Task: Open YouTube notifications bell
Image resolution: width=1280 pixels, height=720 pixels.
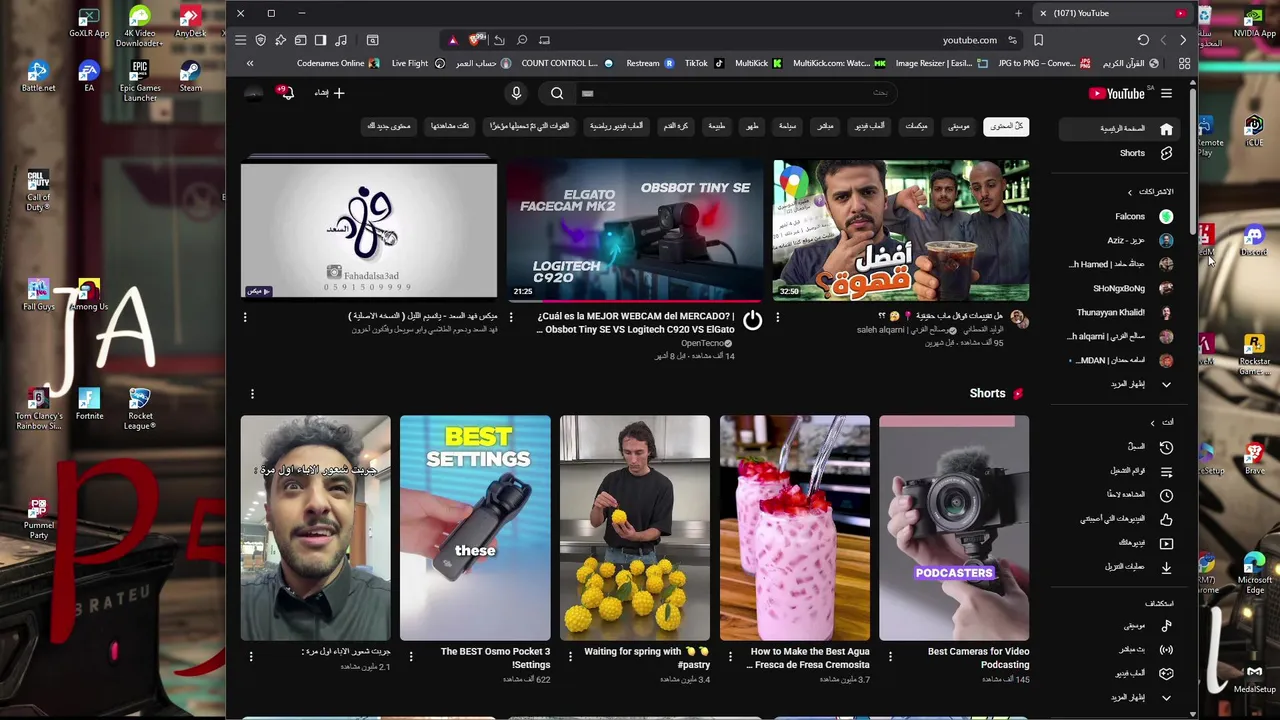Action: pyautogui.click(x=286, y=93)
